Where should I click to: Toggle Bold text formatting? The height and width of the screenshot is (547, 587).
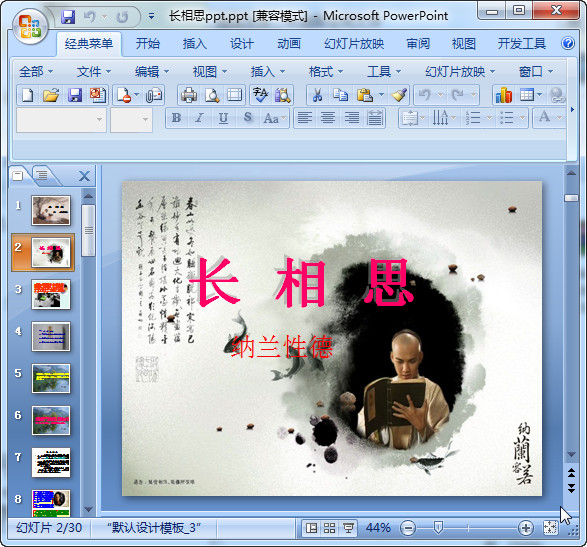tap(176, 118)
